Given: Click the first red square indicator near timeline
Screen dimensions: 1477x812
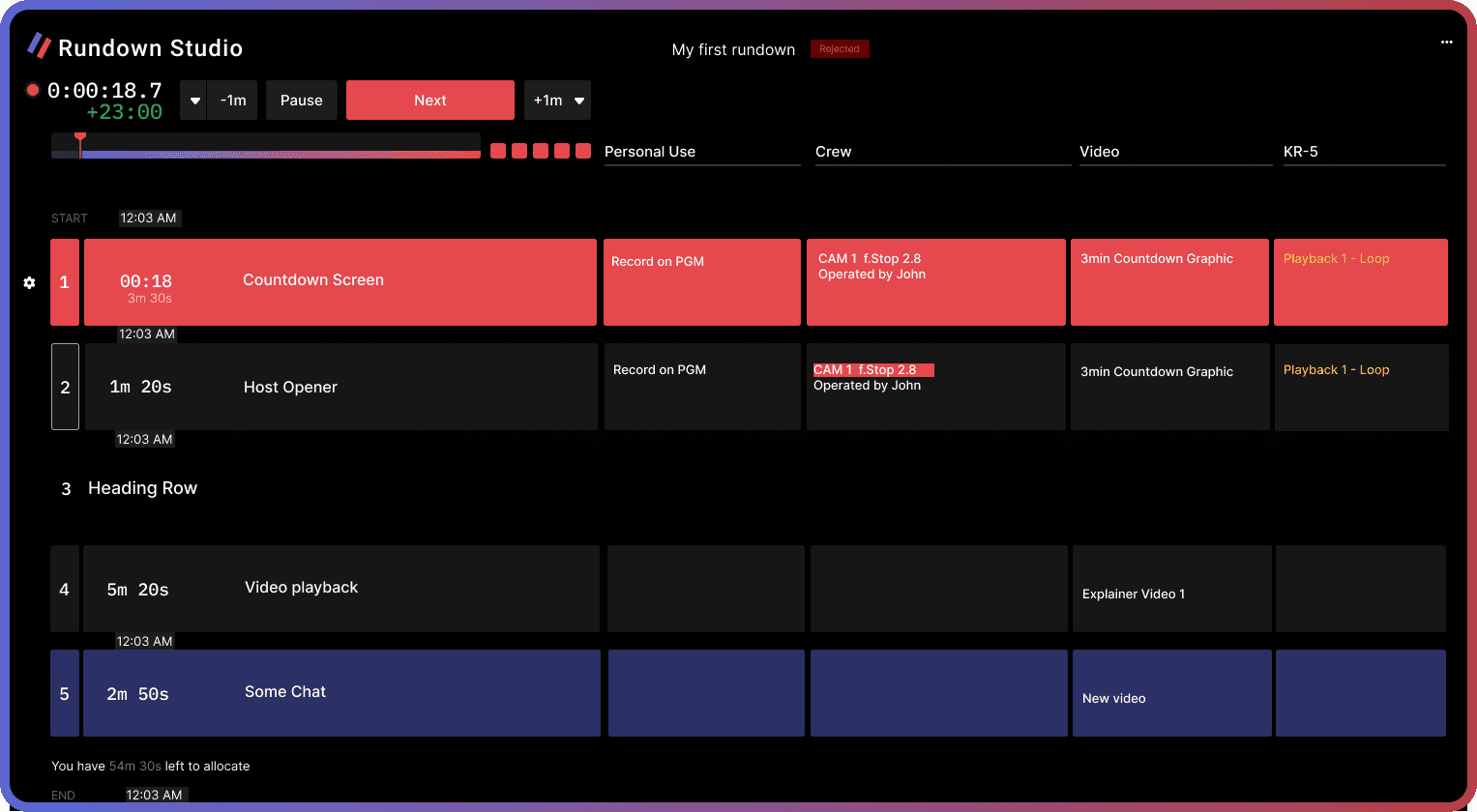Looking at the screenshot, I should (x=497, y=150).
